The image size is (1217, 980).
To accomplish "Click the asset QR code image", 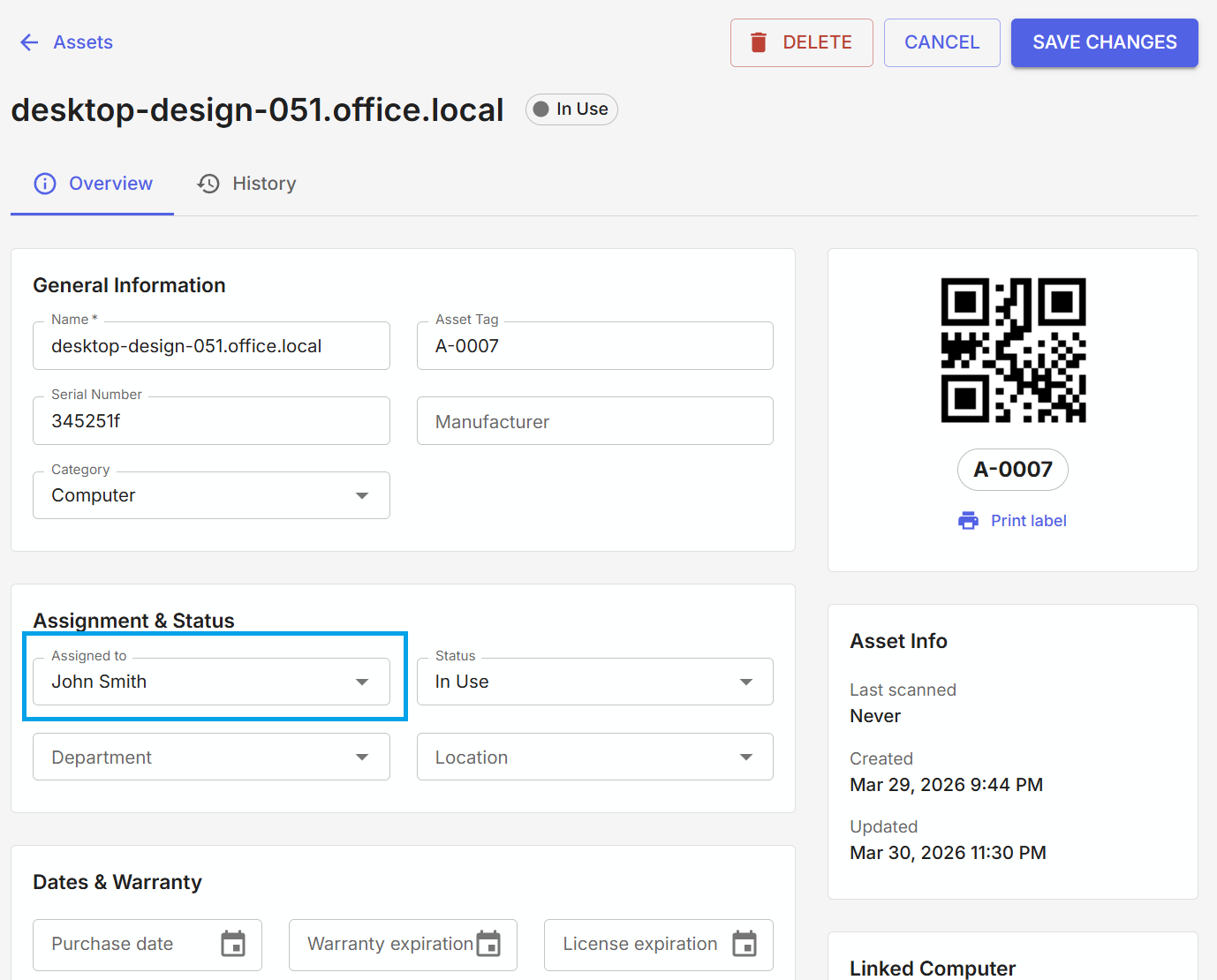I will [x=1013, y=351].
